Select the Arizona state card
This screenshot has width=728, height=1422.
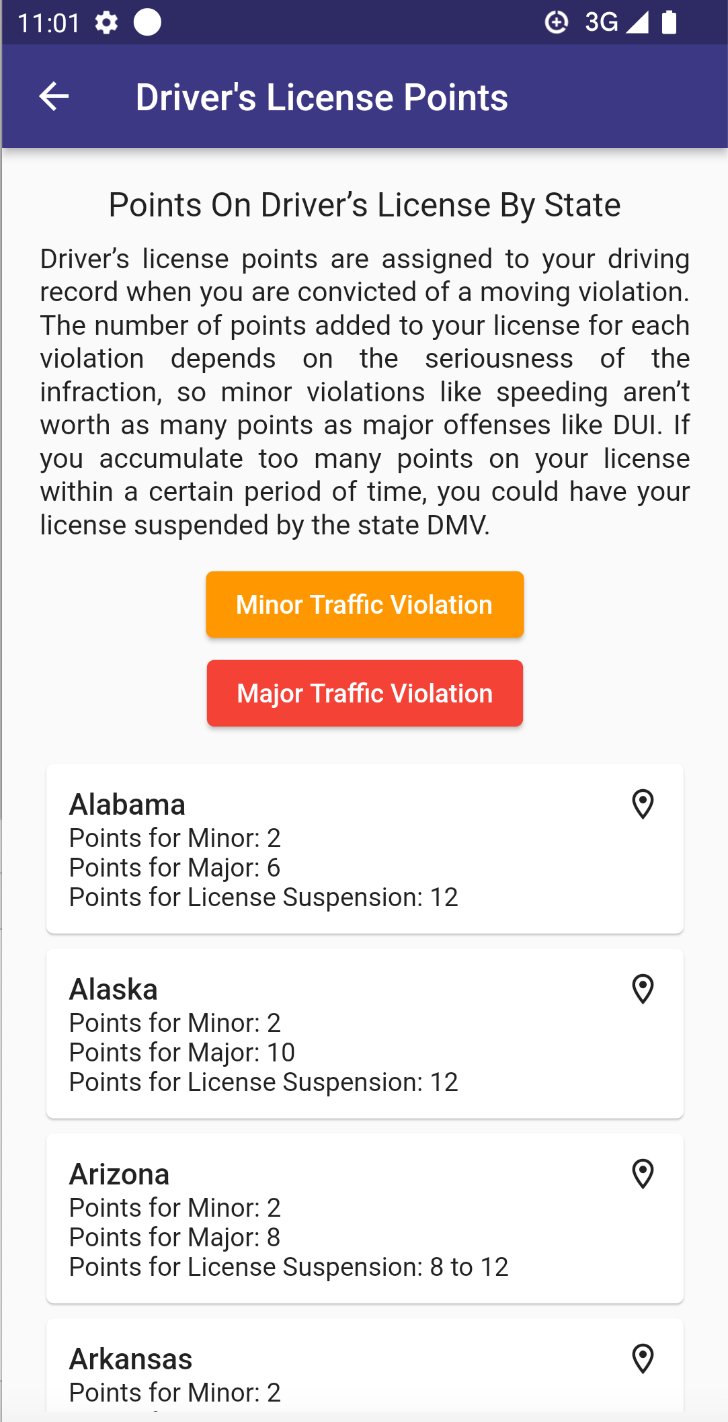tap(365, 1219)
